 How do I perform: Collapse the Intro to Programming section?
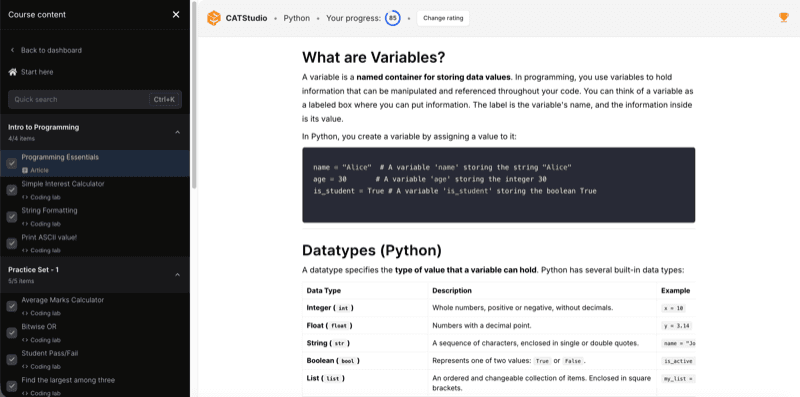pyautogui.click(x=178, y=132)
